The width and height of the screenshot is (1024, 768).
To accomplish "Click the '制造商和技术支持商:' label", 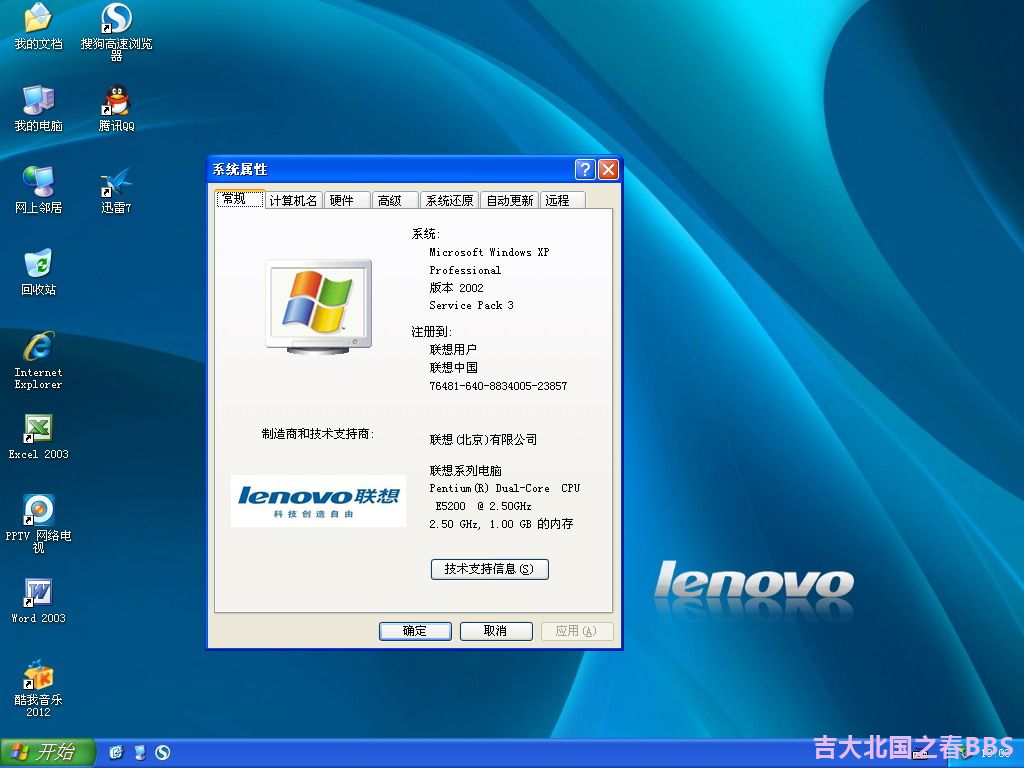I will tap(318, 434).
